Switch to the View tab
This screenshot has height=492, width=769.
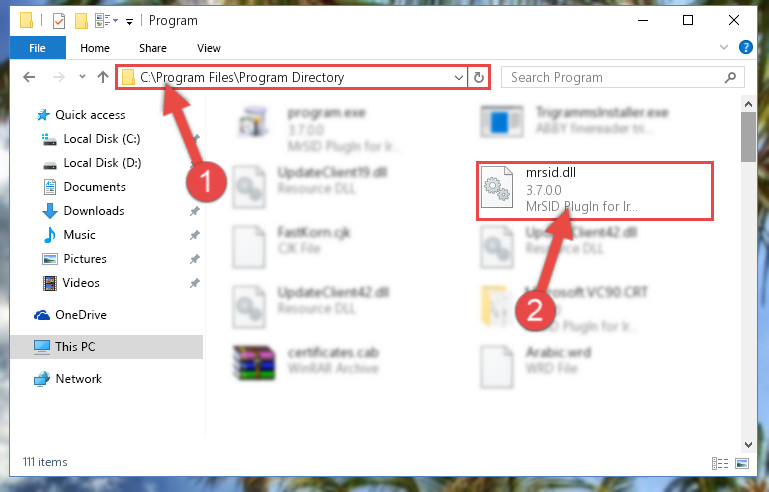(209, 48)
